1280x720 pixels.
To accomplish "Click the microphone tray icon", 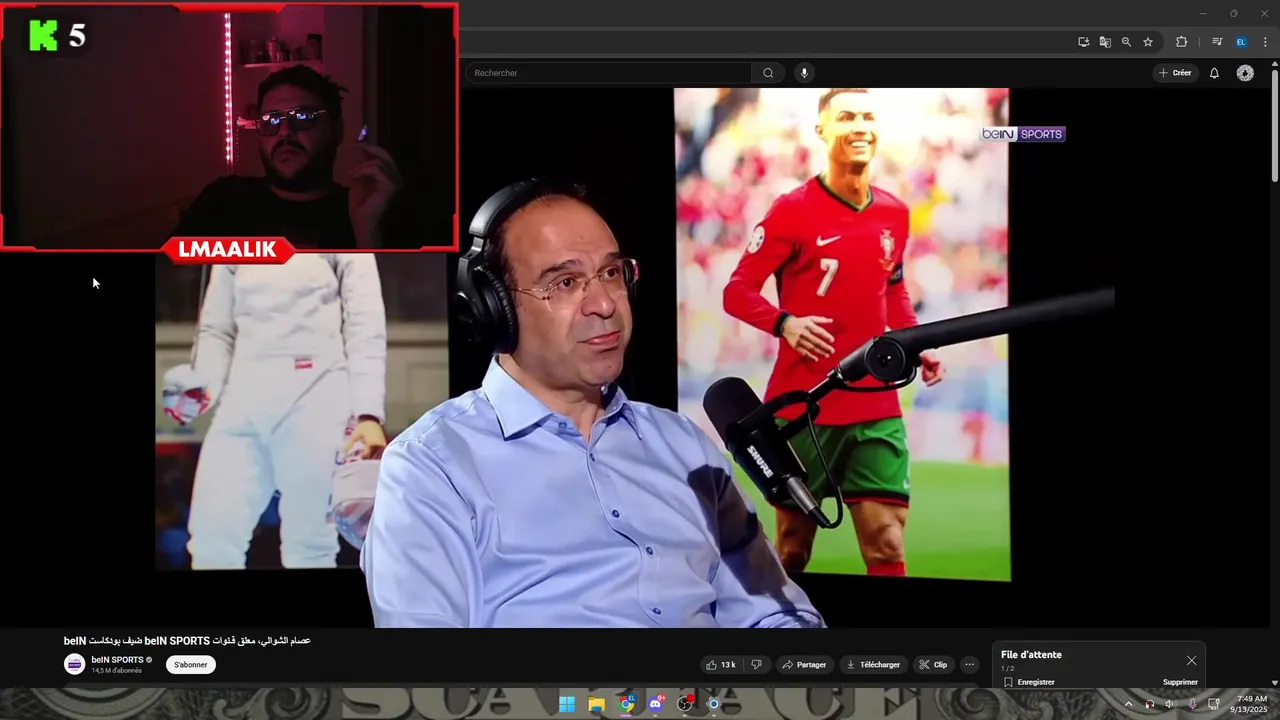I will pos(1192,704).
